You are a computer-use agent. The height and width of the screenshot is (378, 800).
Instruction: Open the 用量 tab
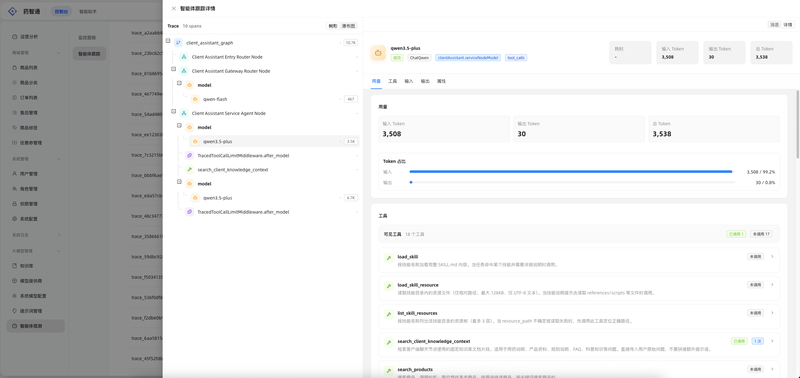(x=376, y=81)
